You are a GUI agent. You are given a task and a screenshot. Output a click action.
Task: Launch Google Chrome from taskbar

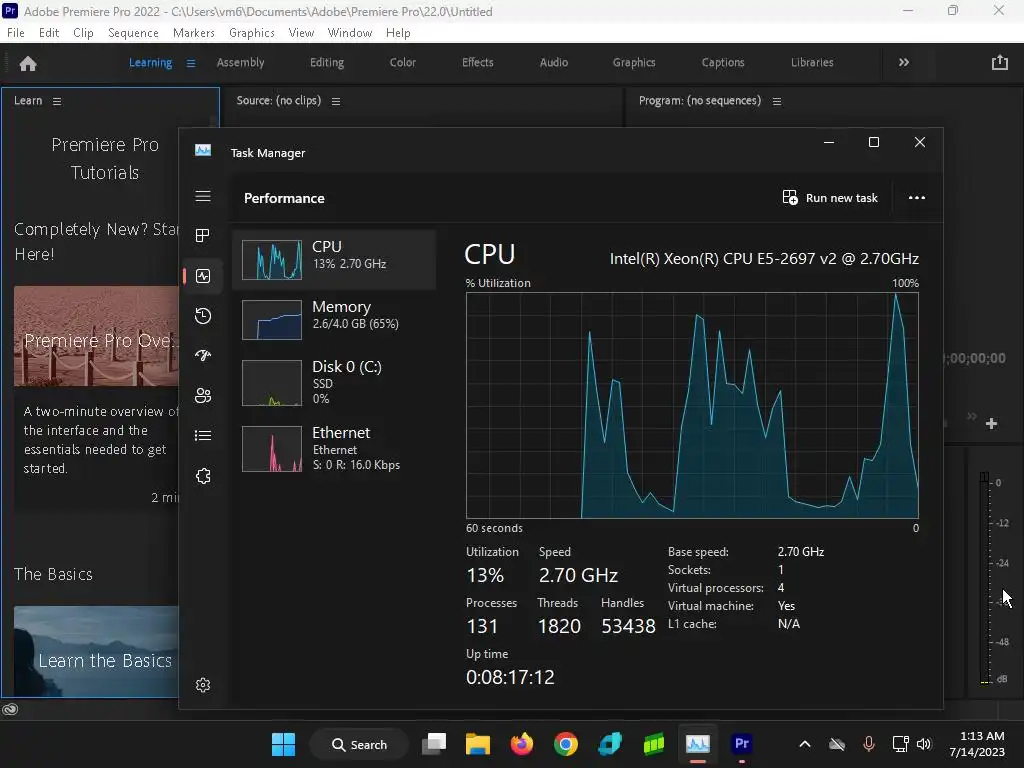tap(566, 744)
